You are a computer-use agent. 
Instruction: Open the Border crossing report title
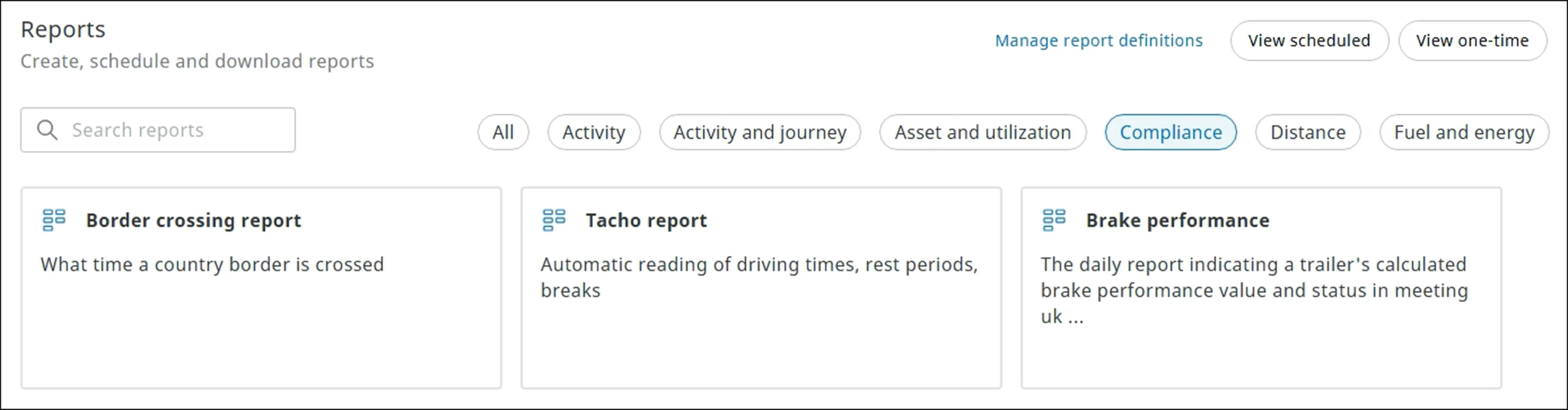[x=194, y=220]
